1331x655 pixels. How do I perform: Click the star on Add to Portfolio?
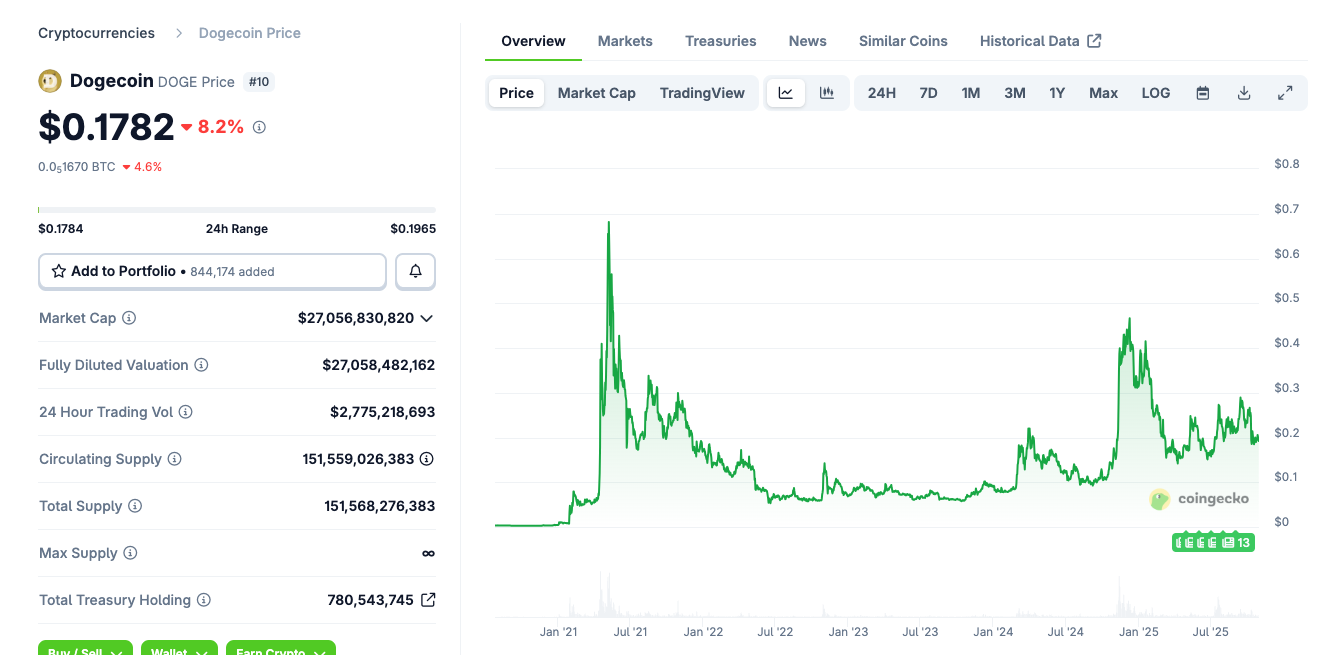click(60, 271)
